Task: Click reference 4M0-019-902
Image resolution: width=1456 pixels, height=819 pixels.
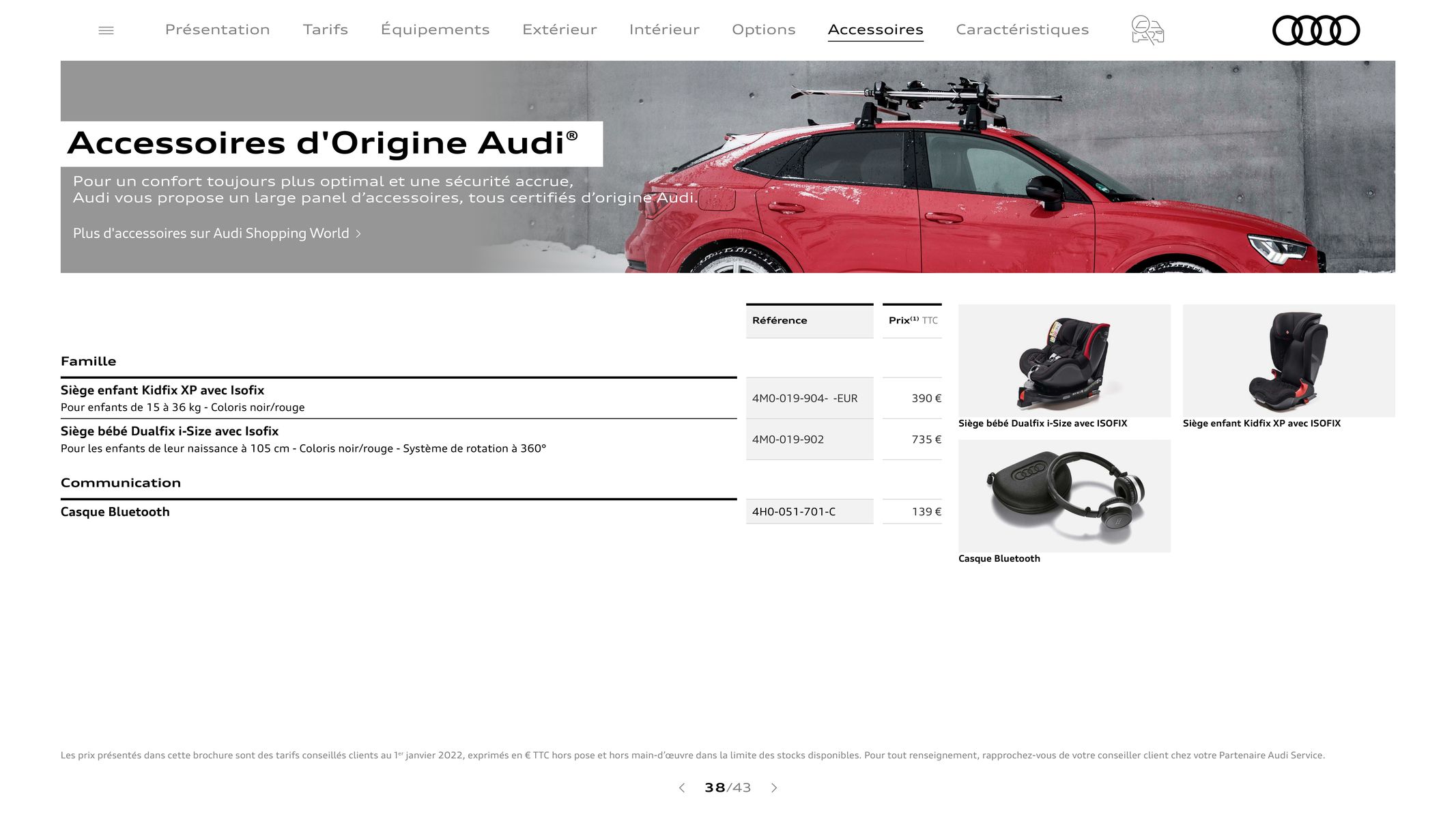Action: click(x=788, y=440)
